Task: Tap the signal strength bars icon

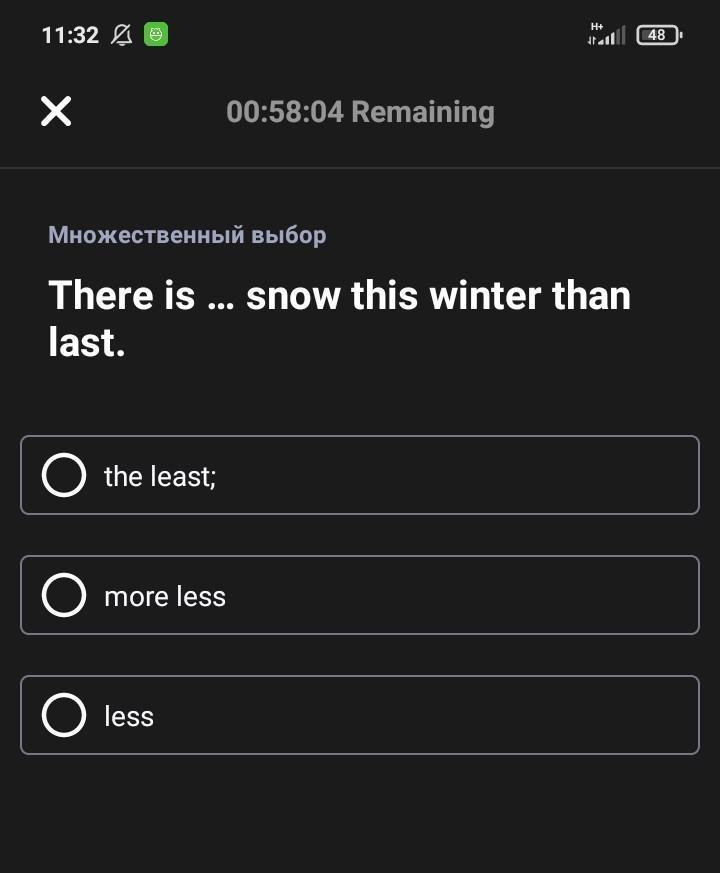Action: [x=611, y=37]
